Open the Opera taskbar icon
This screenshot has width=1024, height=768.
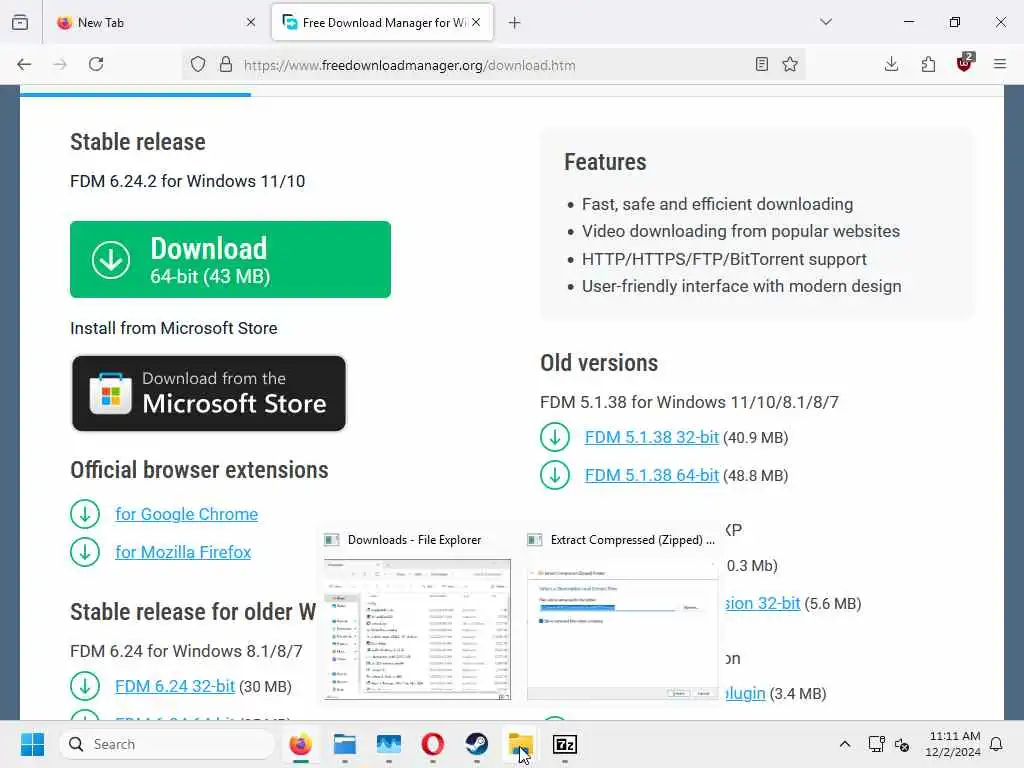pyautogui.click(x=433, y=744)
